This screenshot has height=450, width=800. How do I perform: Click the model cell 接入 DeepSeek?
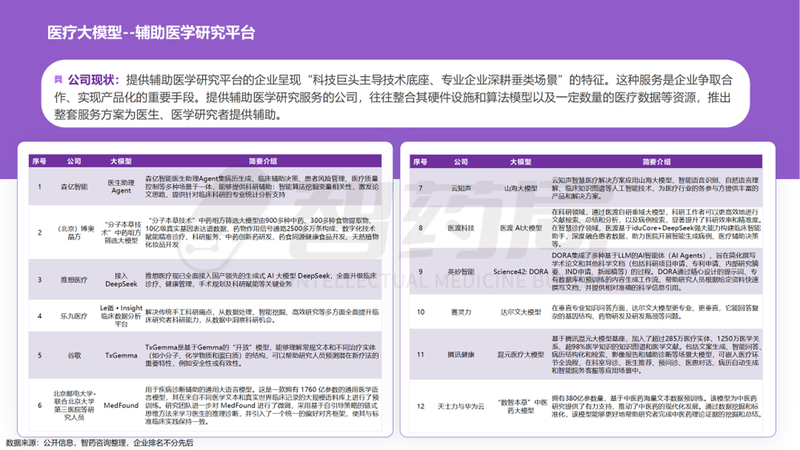click(x=121, y=280)
